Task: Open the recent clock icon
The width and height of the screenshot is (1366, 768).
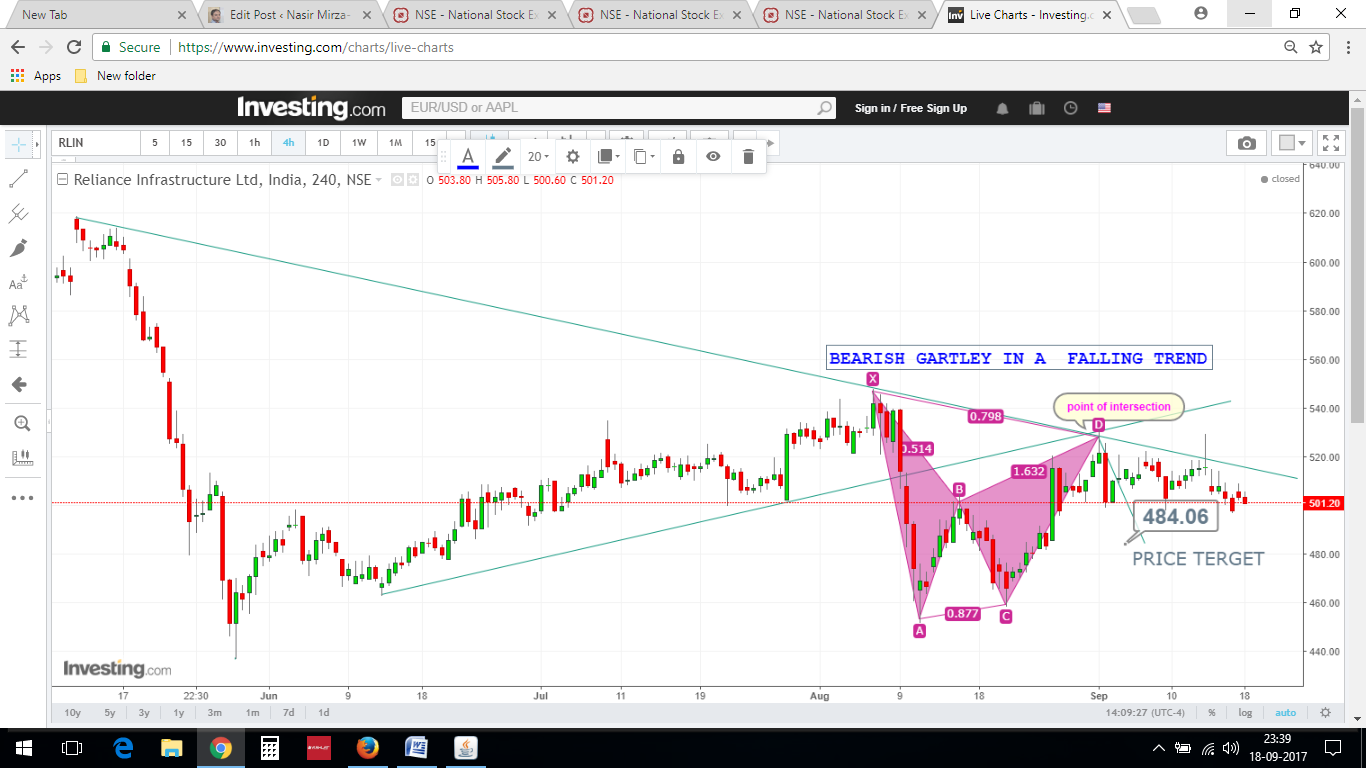Action: [1070, 108]
